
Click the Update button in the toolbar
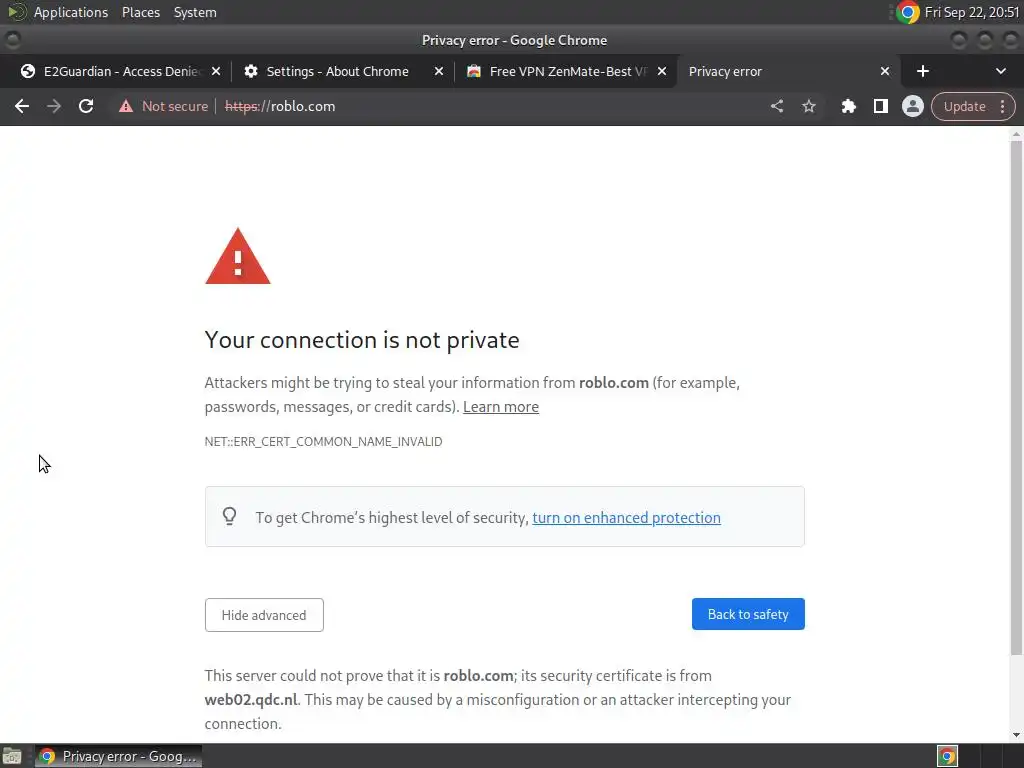[964, 106]
